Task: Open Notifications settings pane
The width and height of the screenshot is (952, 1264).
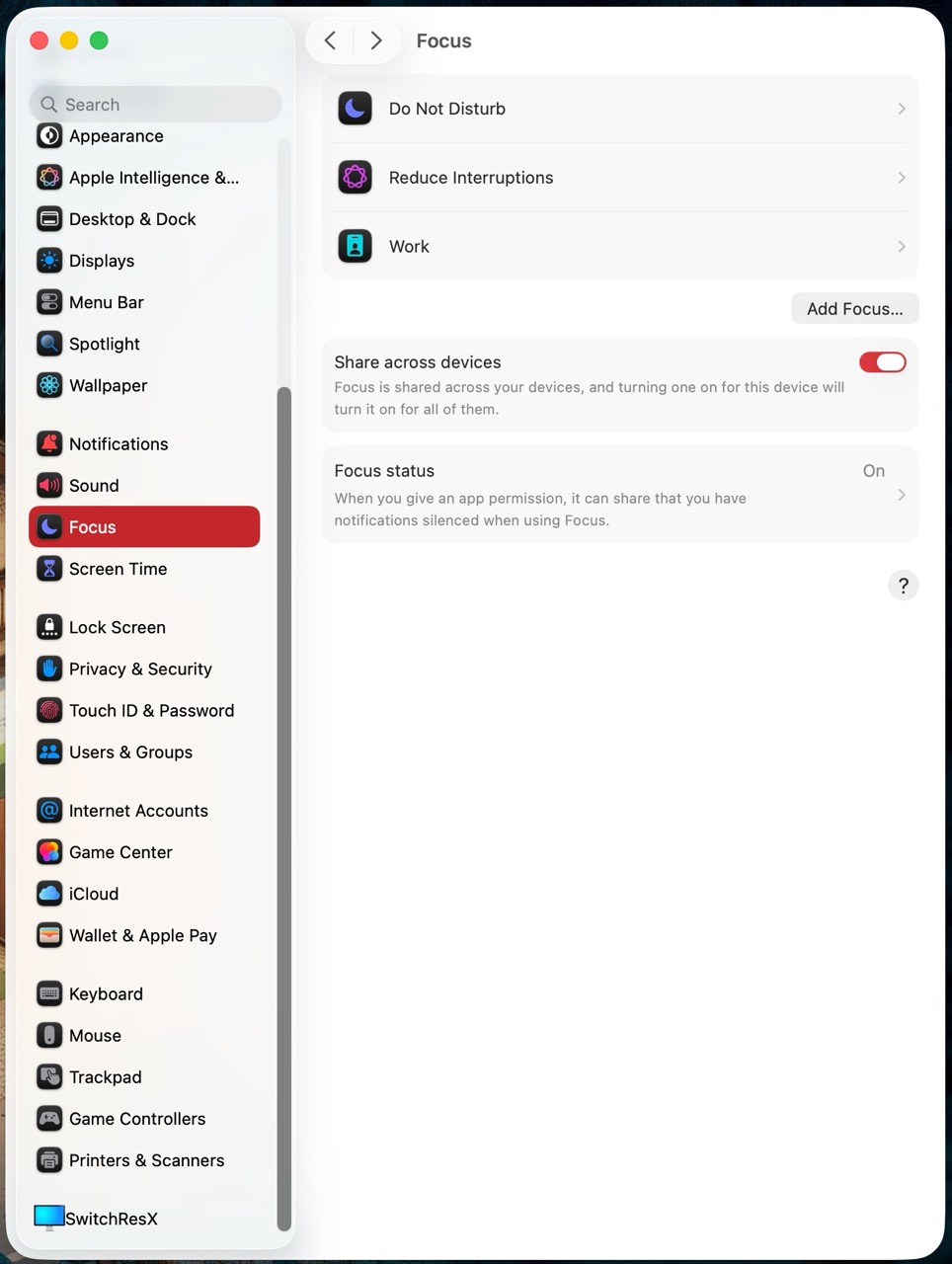Action: 144,444
